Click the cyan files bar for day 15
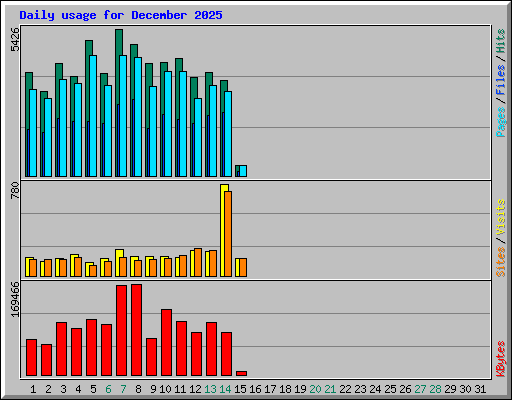 point(243,171)
